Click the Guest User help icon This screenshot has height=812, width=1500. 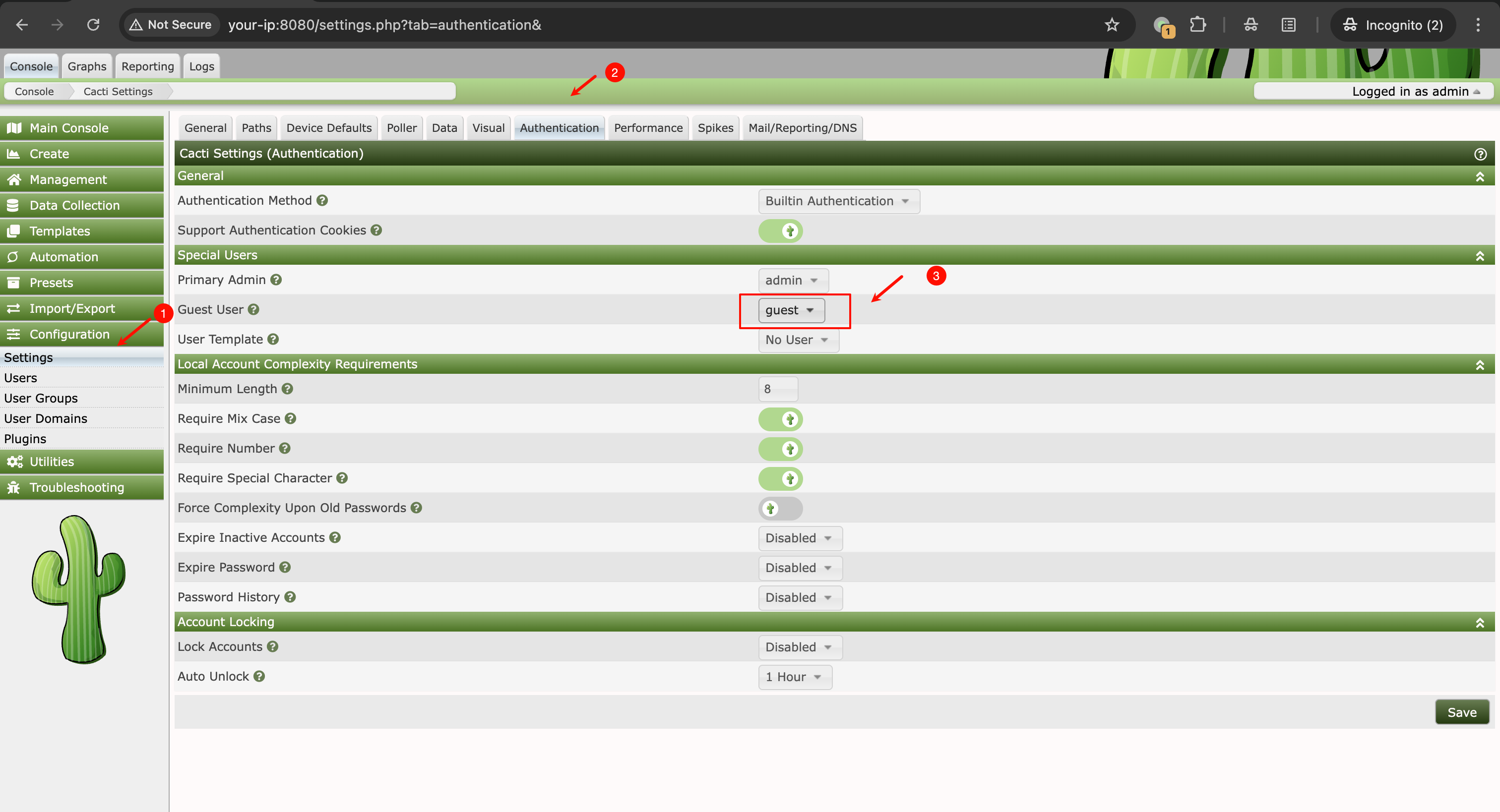click(253, 310)
